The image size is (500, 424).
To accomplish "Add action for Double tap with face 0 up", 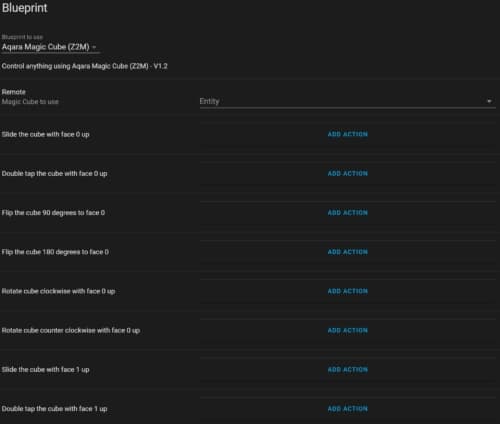I will [347, 174].
